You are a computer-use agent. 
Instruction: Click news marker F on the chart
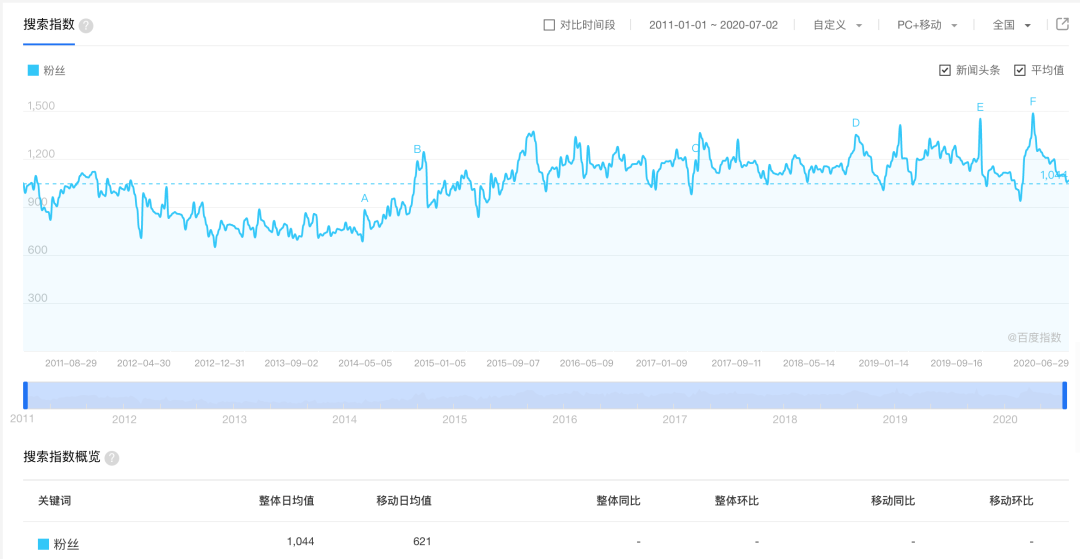point(1032,101)
